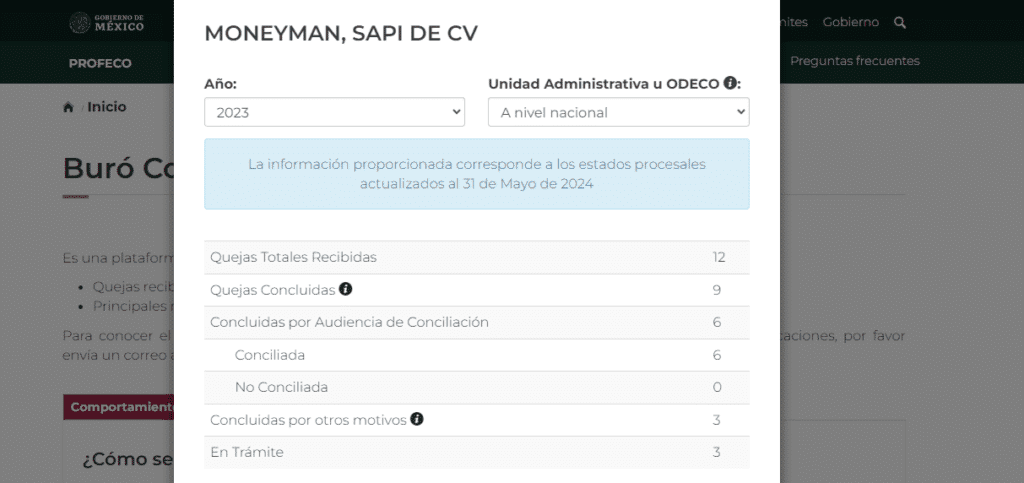Click the Gobierno de México logo
The image size is (1024, 483).
107,22
